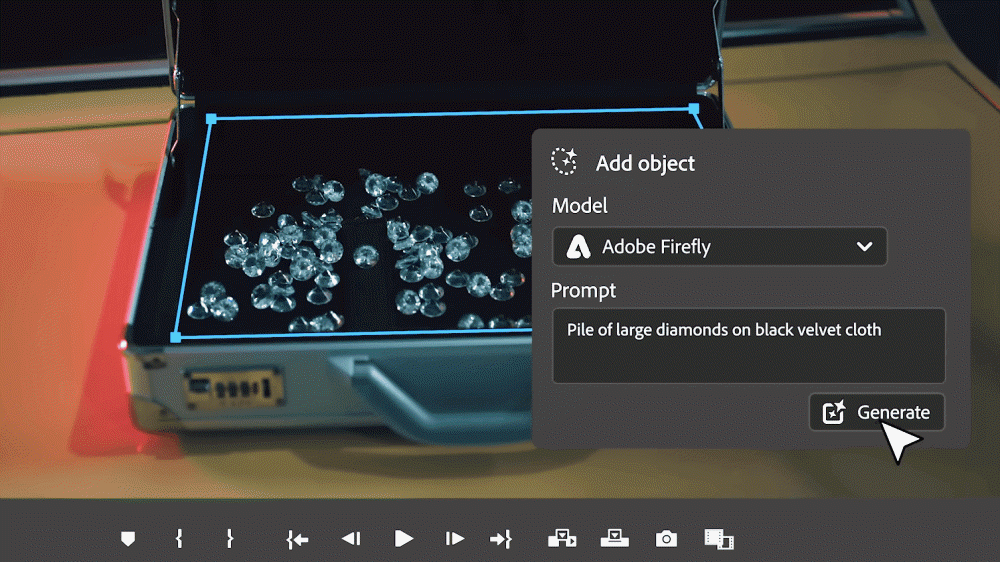The width and height of the screenshot is (1000, 562).
Task: Click the Add object sparkle circle icon
Action: click(565, 162)
